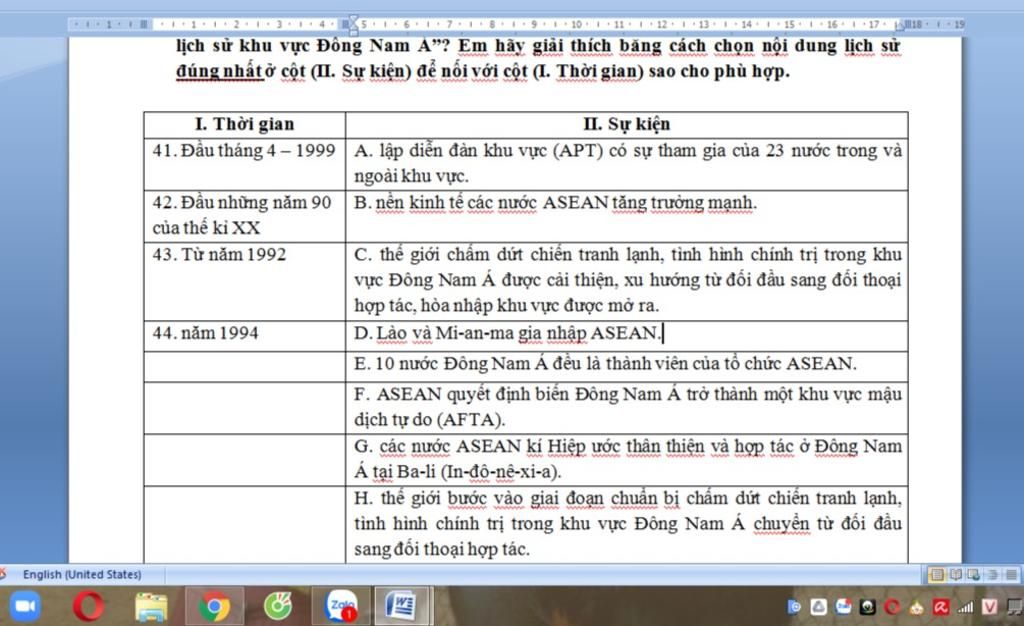1024x626 pixels.
Task: Click the Avira antivirus tray icon
Action: click(940, 607)
